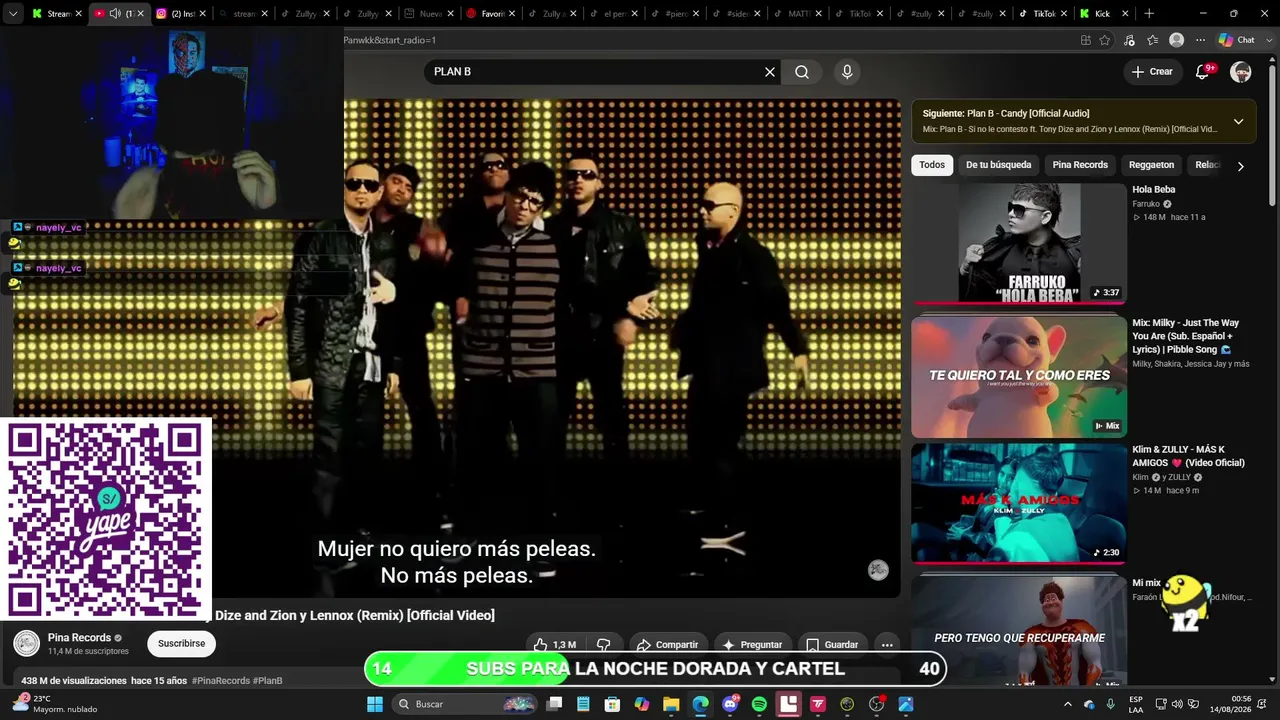Open the Klim & ZULLY - MÁS K AMIGOS title
Screen dimensions: 1280x720
(x=1188, y=456)
